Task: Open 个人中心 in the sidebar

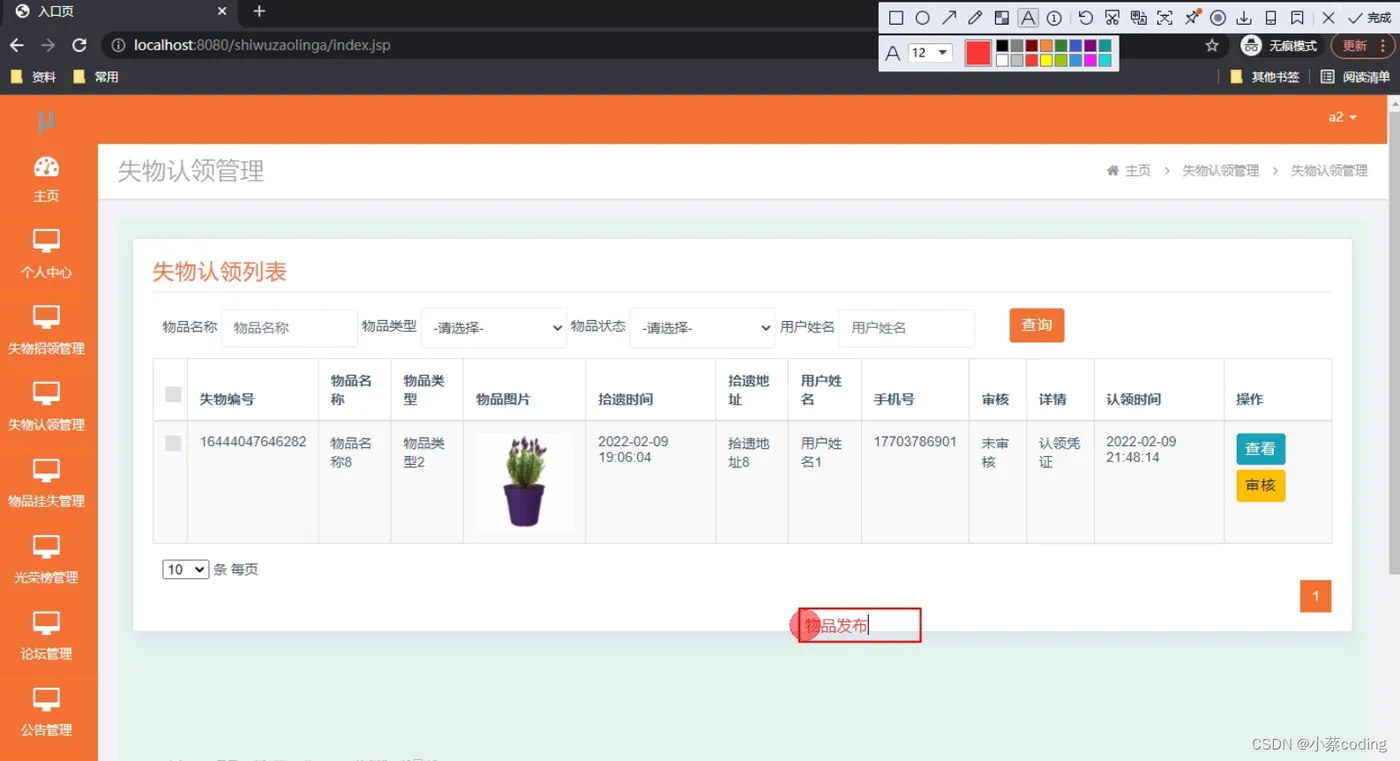Action: 46,255
